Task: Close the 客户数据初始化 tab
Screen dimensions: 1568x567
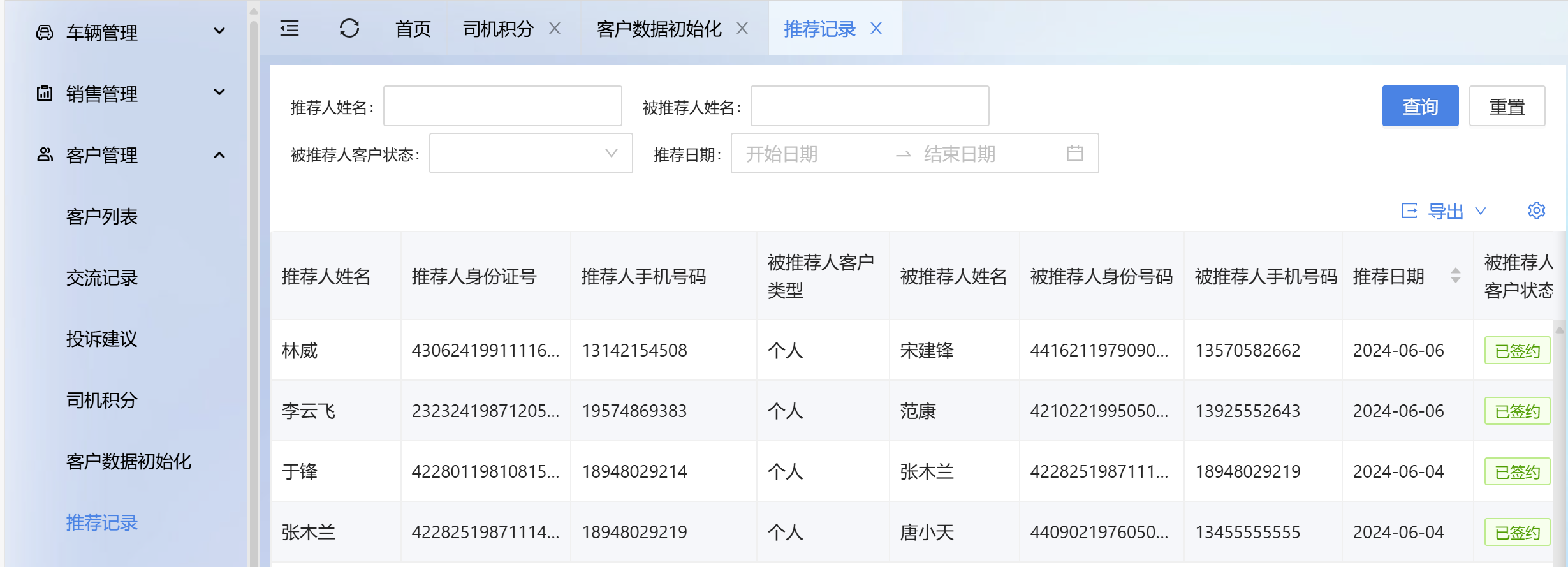Action: click(742, 29)
